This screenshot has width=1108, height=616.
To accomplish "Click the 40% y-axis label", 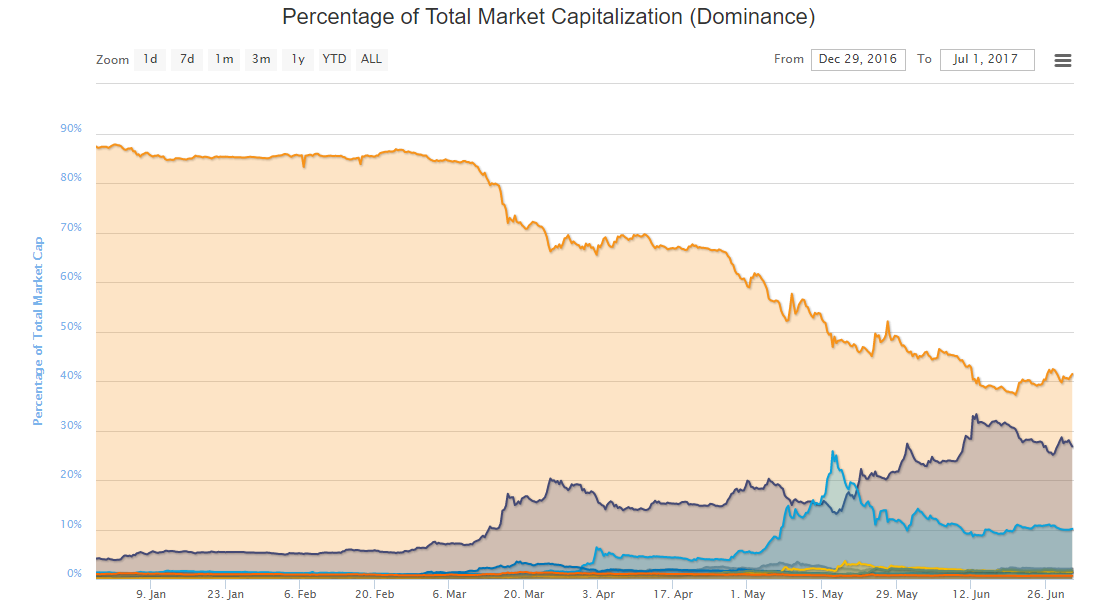I will 72,378.
